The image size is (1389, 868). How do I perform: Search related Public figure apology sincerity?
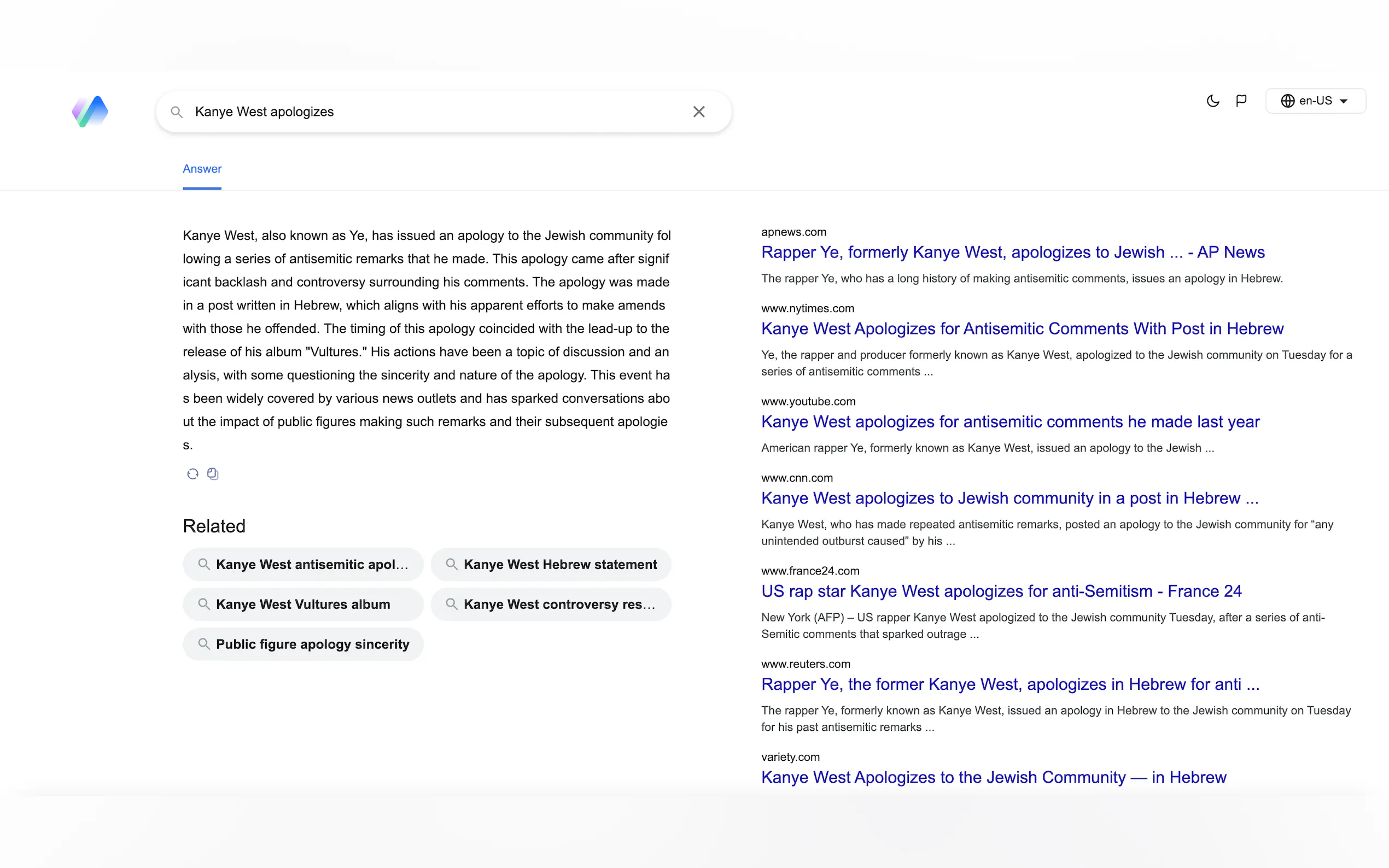point(303,644)
